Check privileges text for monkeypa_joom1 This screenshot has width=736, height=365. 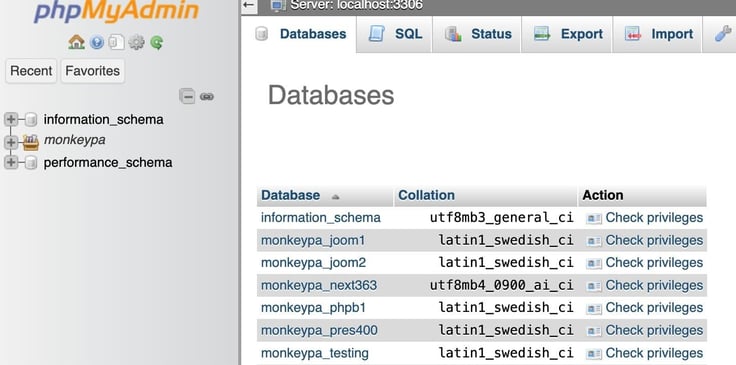[x=654, y=240]
